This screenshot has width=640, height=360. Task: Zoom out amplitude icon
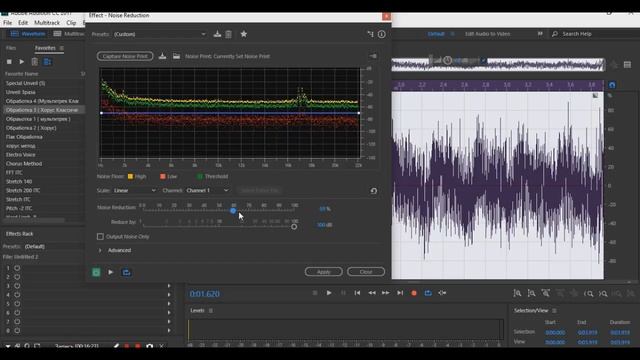point(531,293)
